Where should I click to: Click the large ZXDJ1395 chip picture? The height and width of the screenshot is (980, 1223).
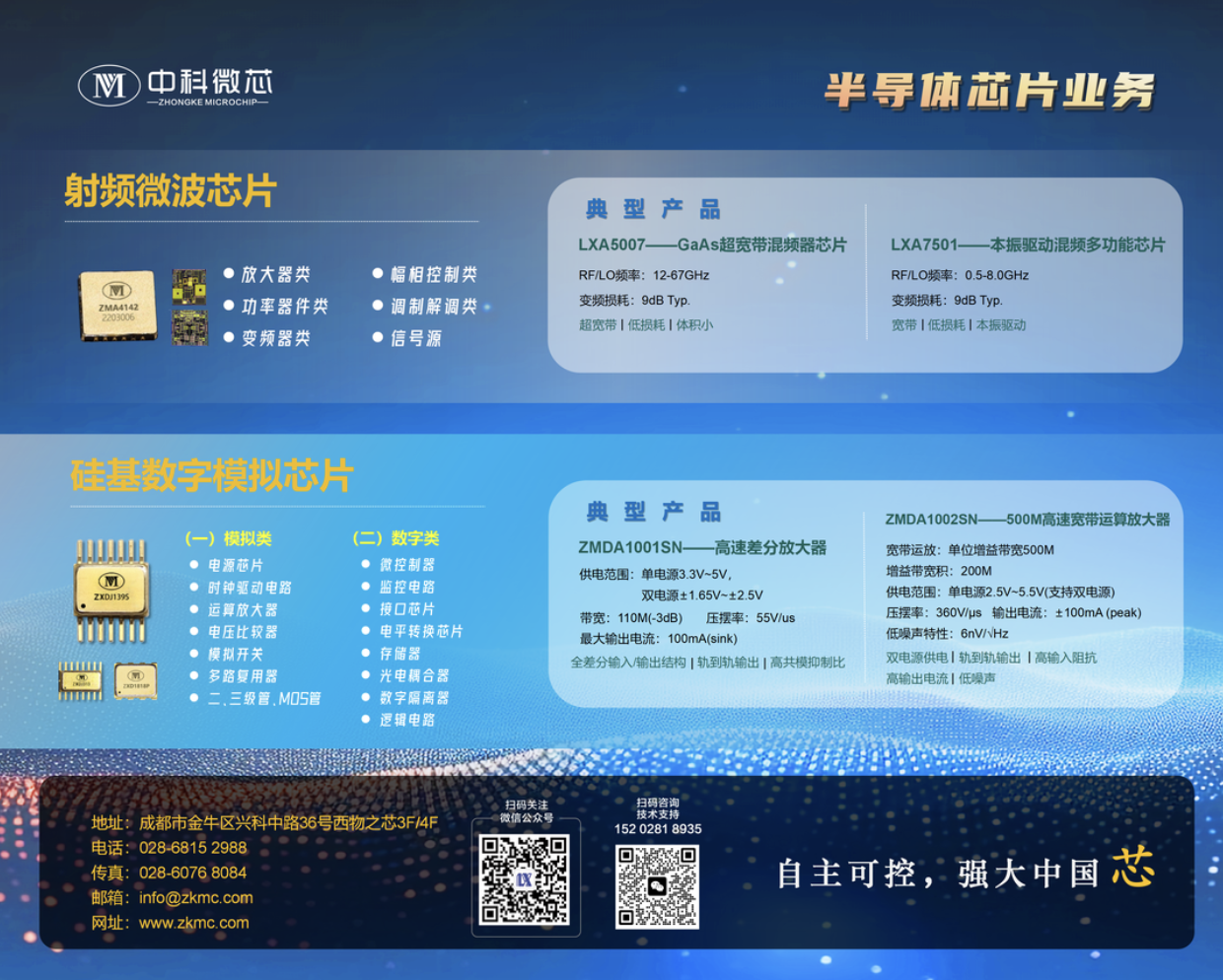(111, 591)
